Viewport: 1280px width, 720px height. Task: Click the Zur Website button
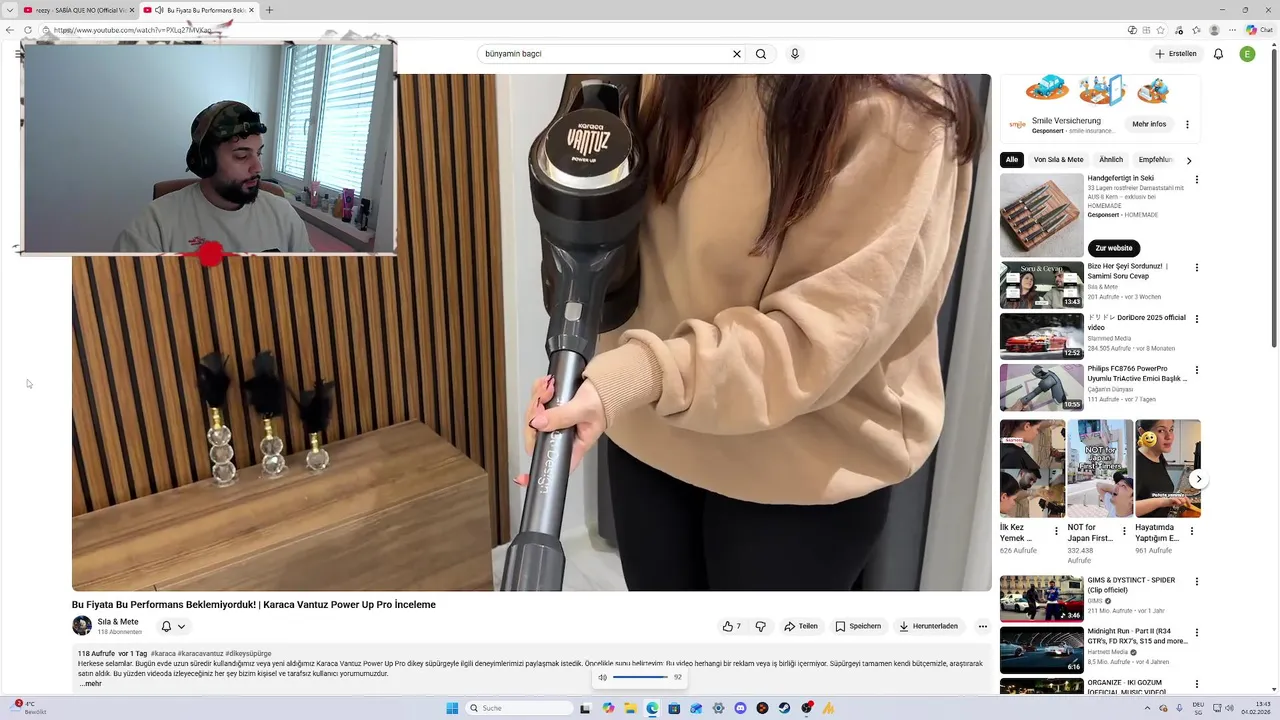tap(1113, 248)
